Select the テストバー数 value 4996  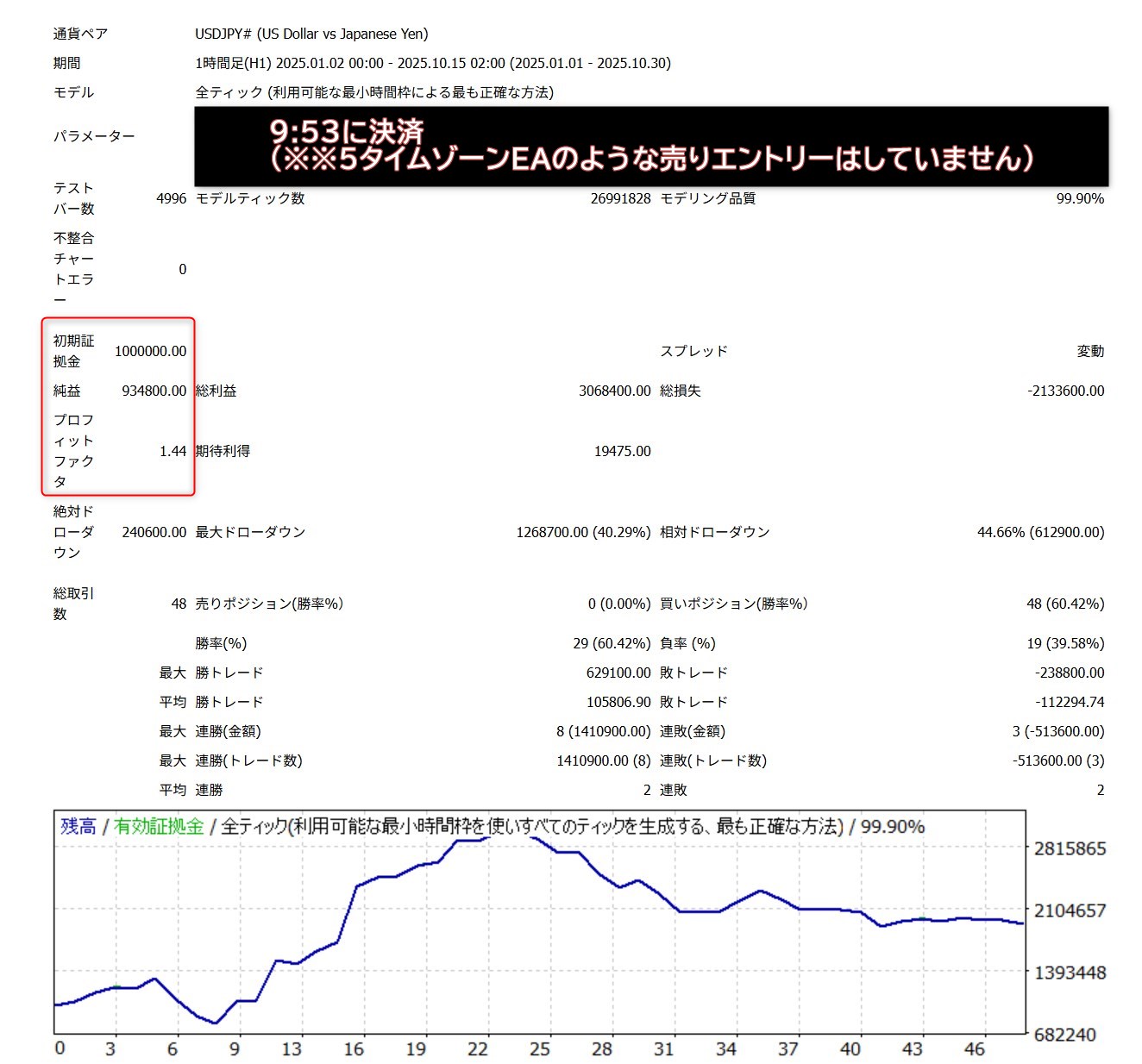(171, 198)
